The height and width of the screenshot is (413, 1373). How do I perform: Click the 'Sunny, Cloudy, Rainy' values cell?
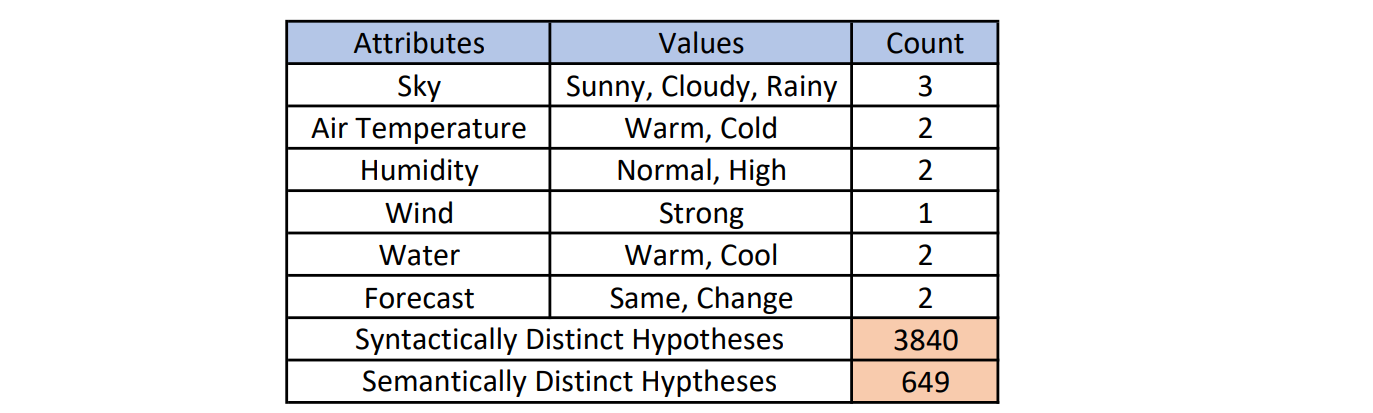[700, 86]
